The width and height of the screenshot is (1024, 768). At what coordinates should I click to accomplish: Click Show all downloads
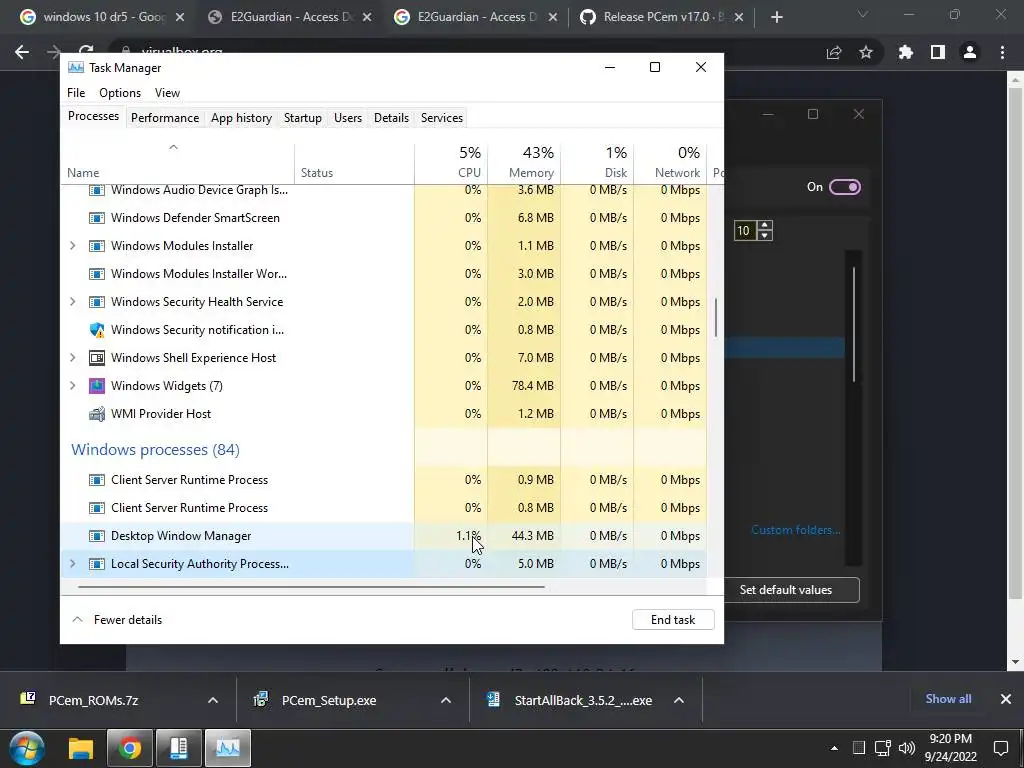[948, 699]
